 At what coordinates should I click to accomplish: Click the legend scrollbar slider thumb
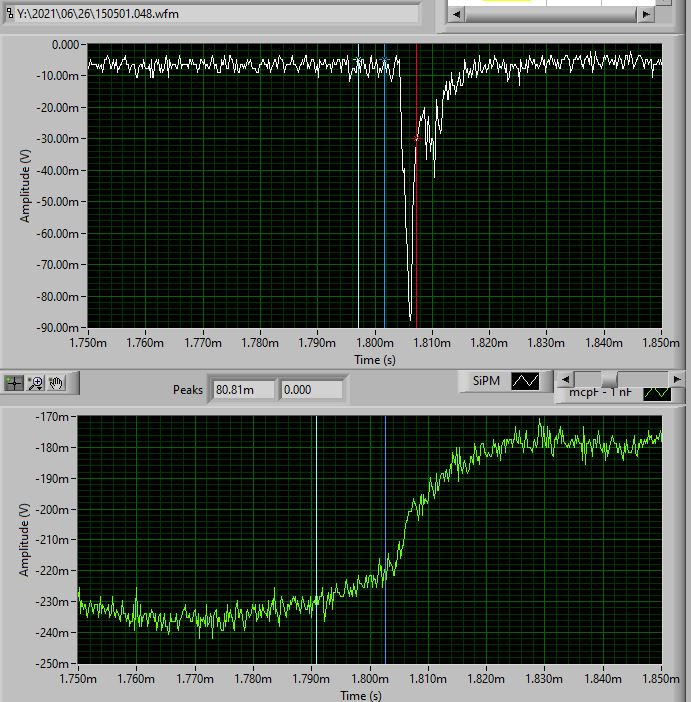pos(608,380)
